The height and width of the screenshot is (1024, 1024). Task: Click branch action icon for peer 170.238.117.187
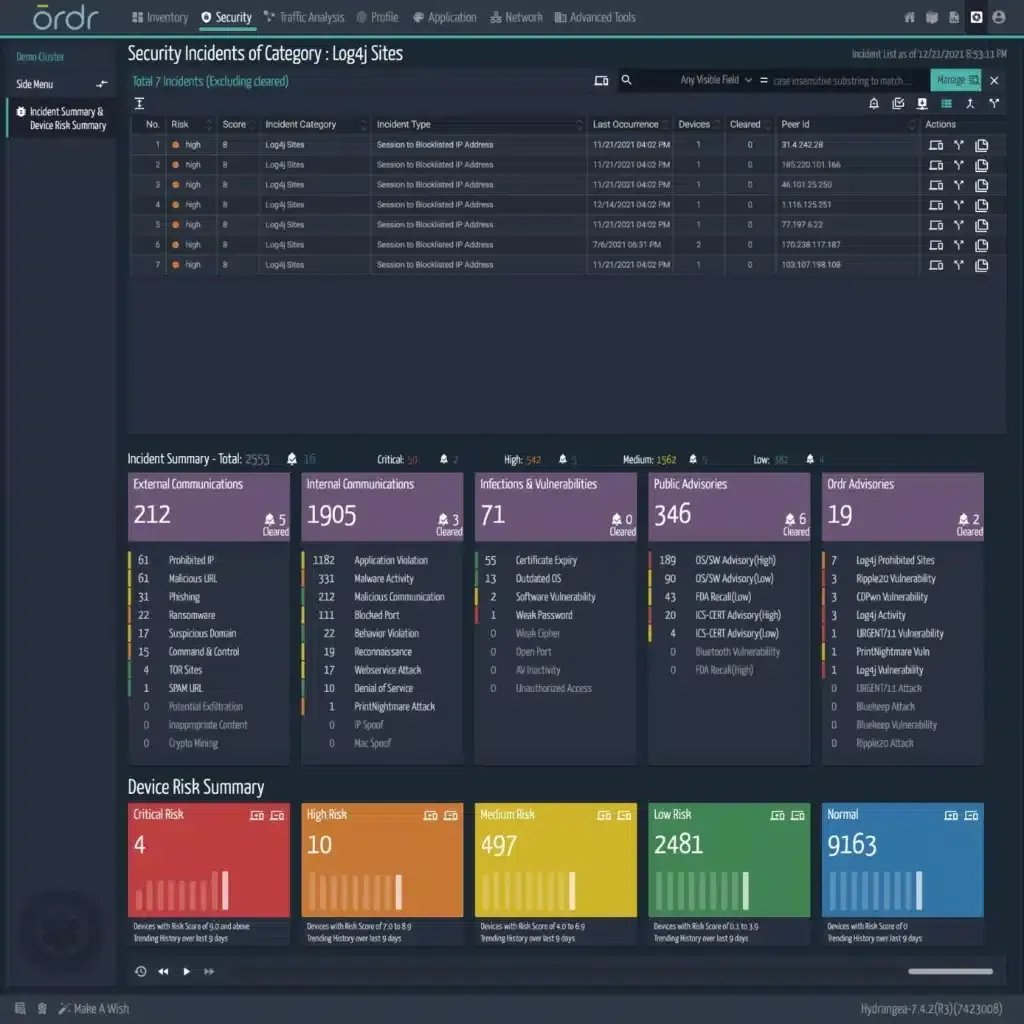(x=959, y=245)
